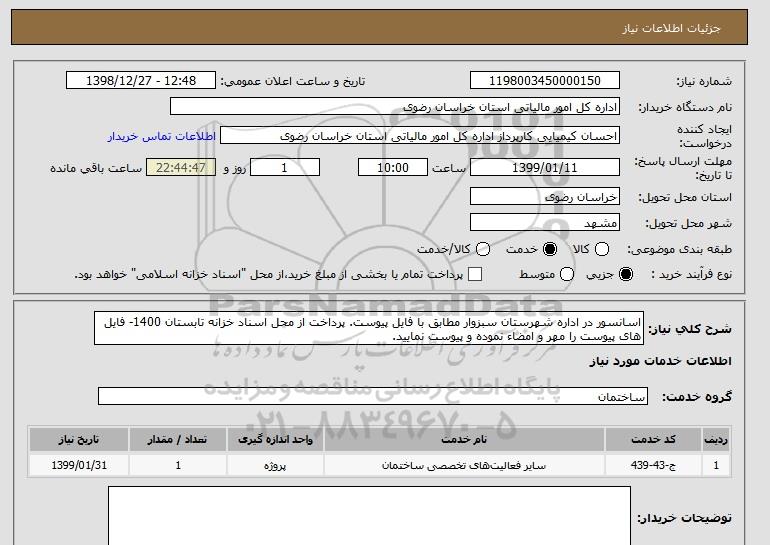Click the ردیف column header
The height and width of the screenshot is (545, 770).
pos(715,439)
